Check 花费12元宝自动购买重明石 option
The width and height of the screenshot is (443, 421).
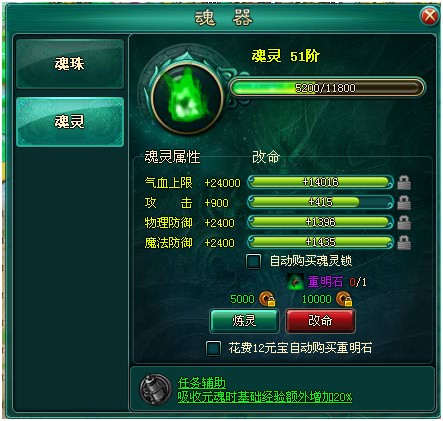click(x=213, y=348)
